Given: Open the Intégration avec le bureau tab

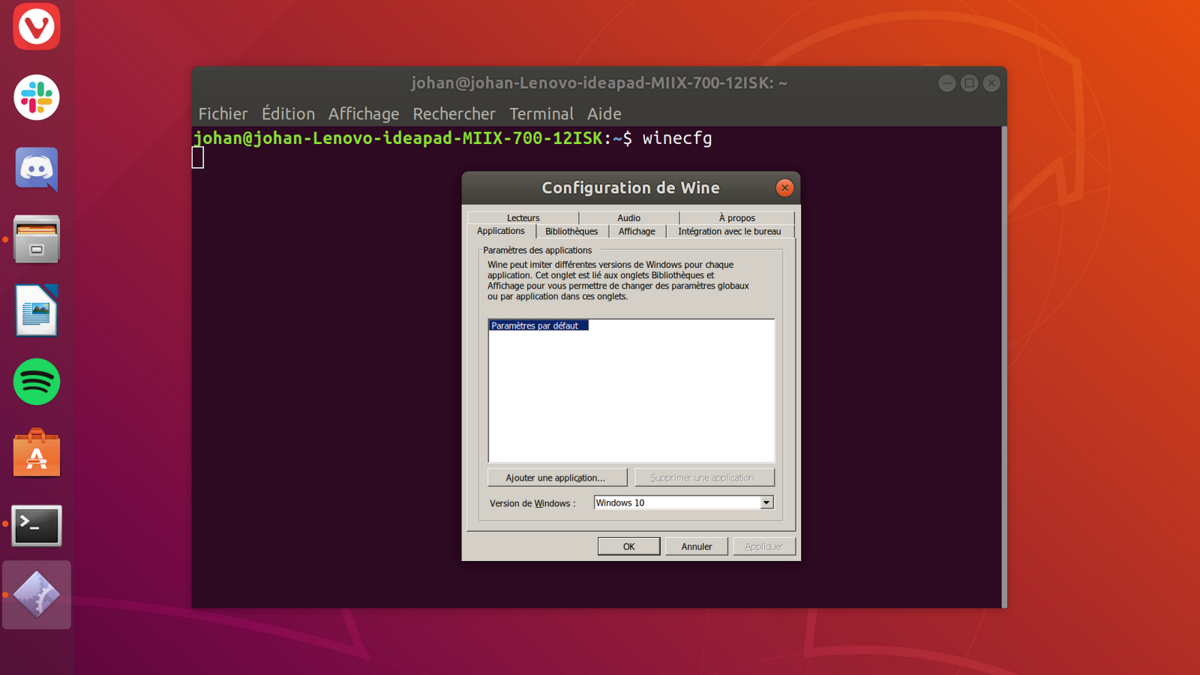Looking at the screenshot, I should click(730, 231).
